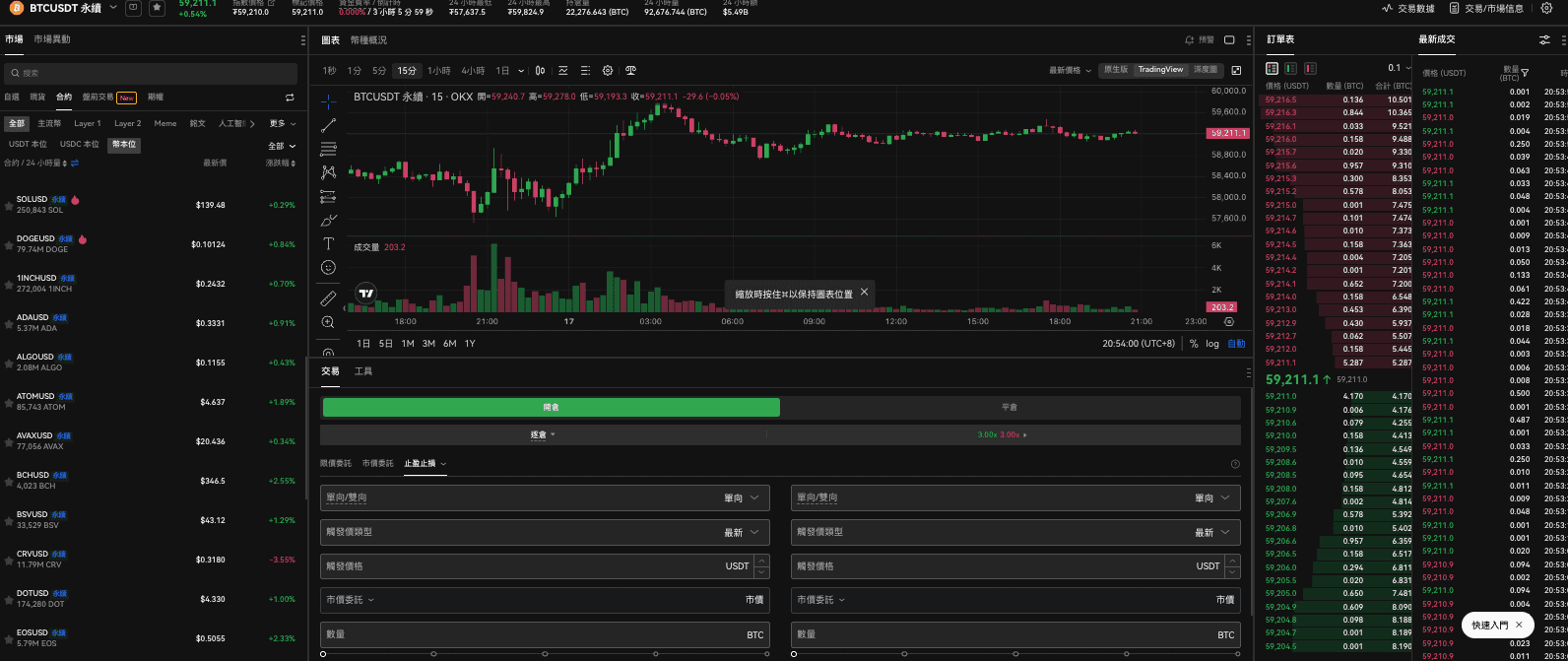Click the candlestick chart style icon

click(541, 71)
